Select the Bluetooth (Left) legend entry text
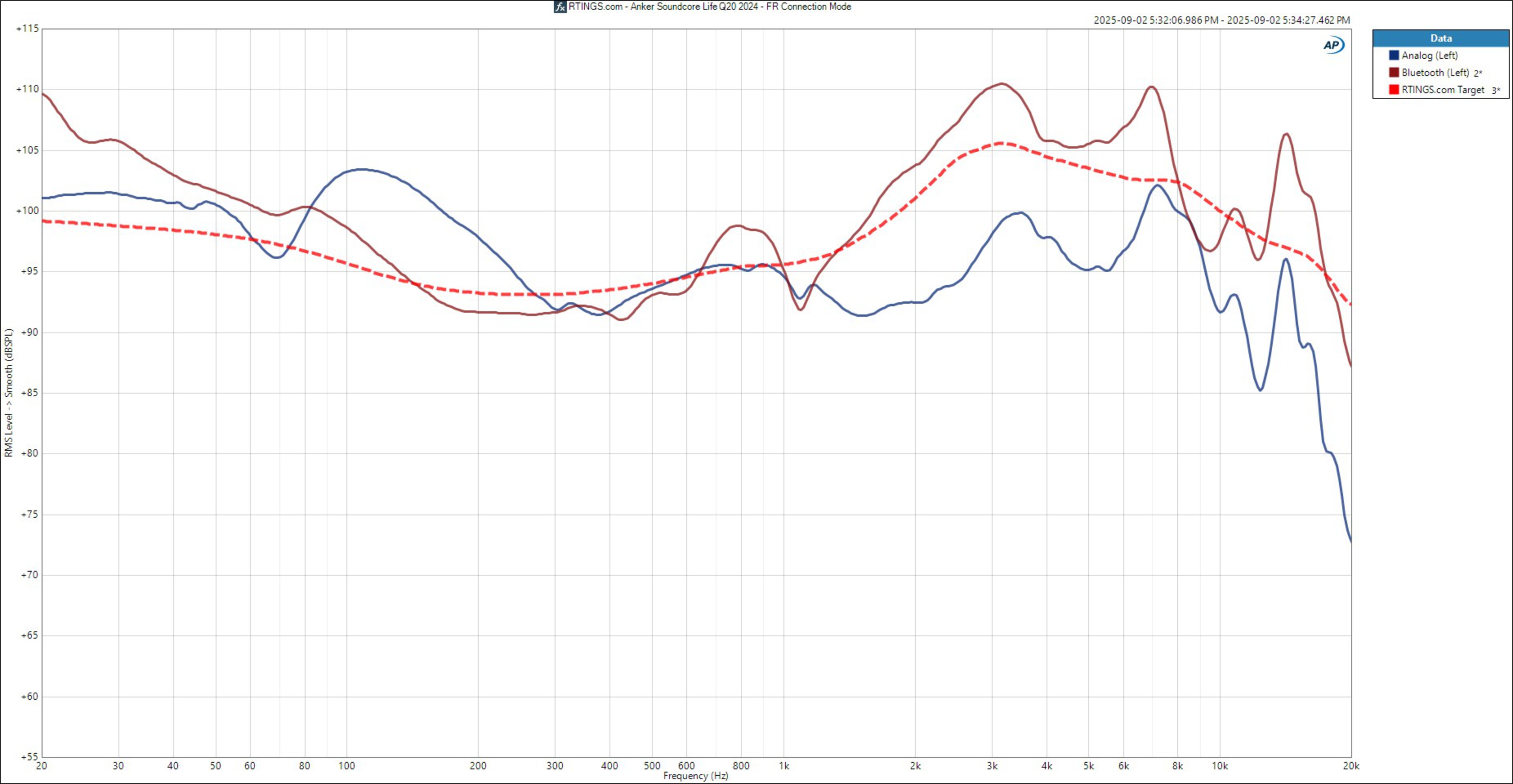The image size is (1513, 784). coord(1435,72)
